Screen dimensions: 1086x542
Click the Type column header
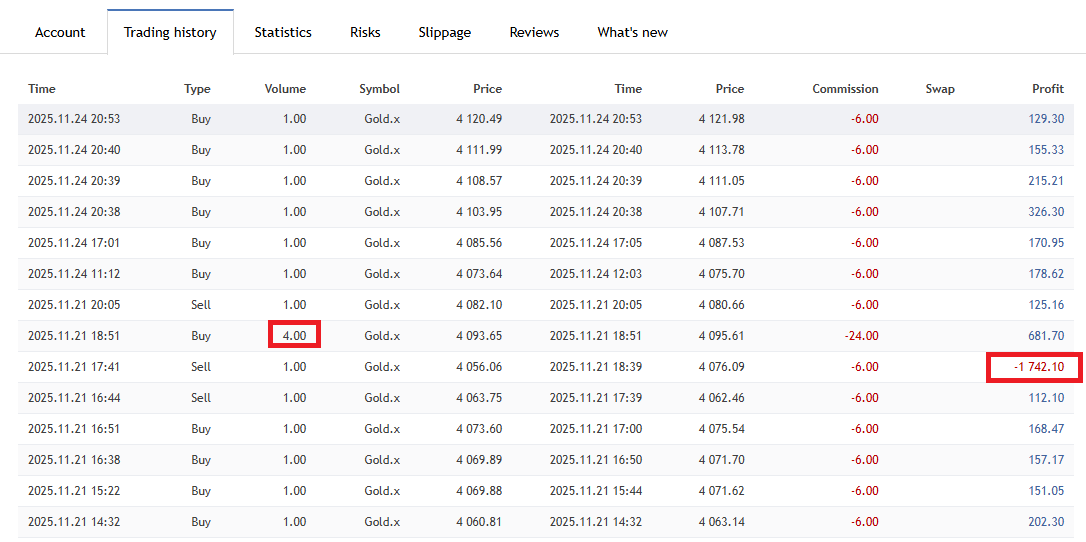[197, 89]
